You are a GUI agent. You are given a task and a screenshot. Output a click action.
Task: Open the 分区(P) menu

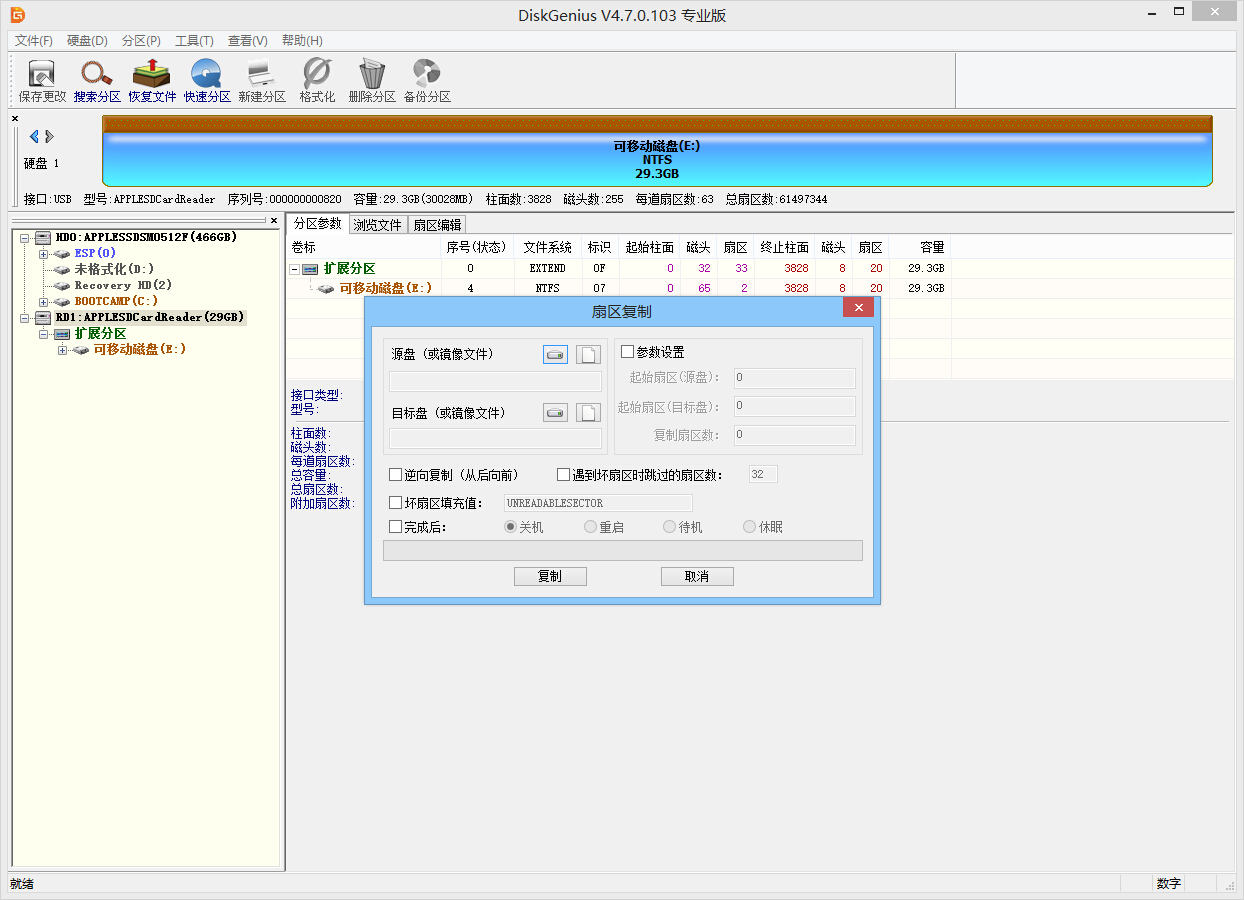point(141,41)
